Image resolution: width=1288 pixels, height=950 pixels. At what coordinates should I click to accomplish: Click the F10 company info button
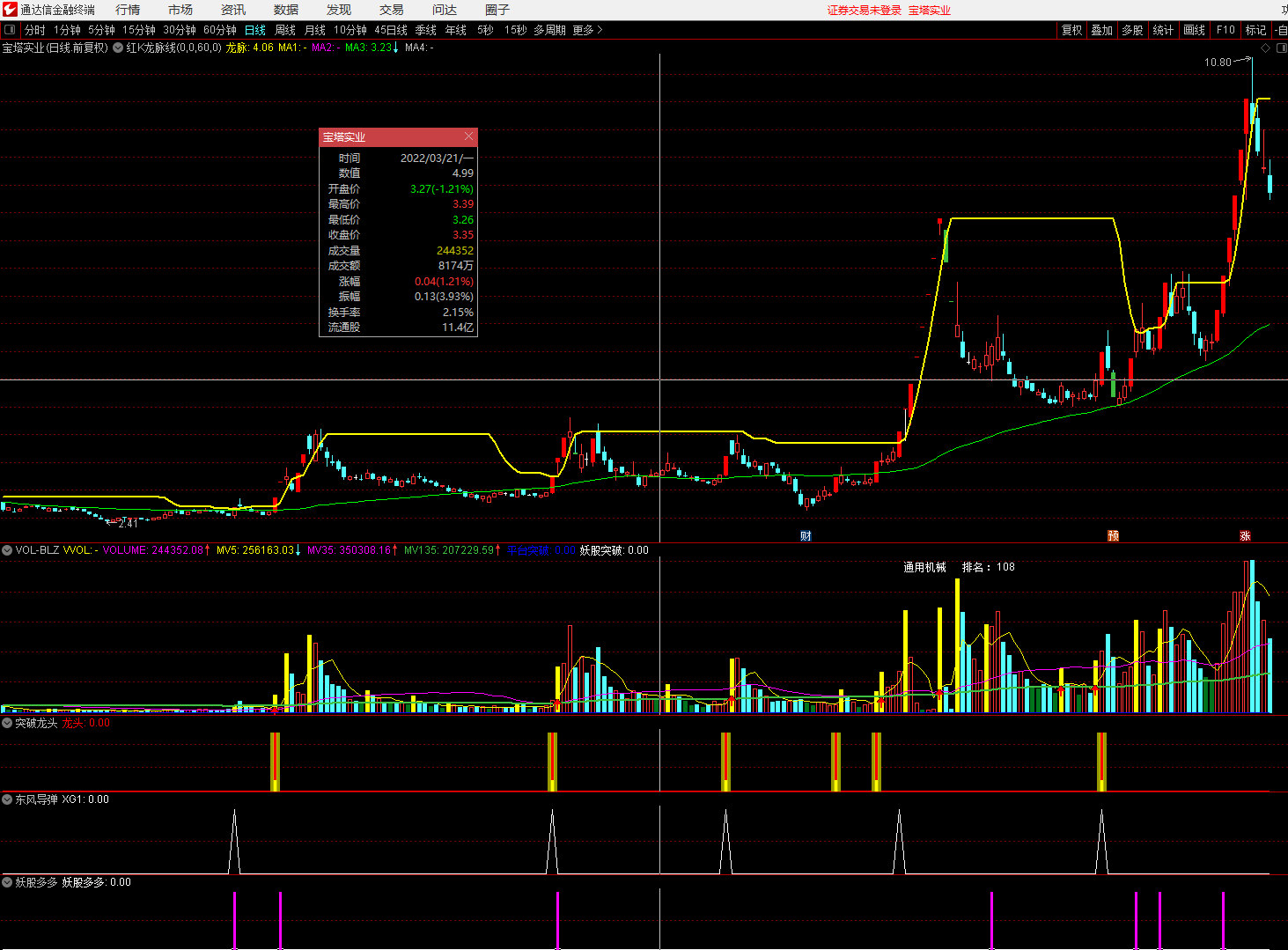click(x=1225, y=30)
